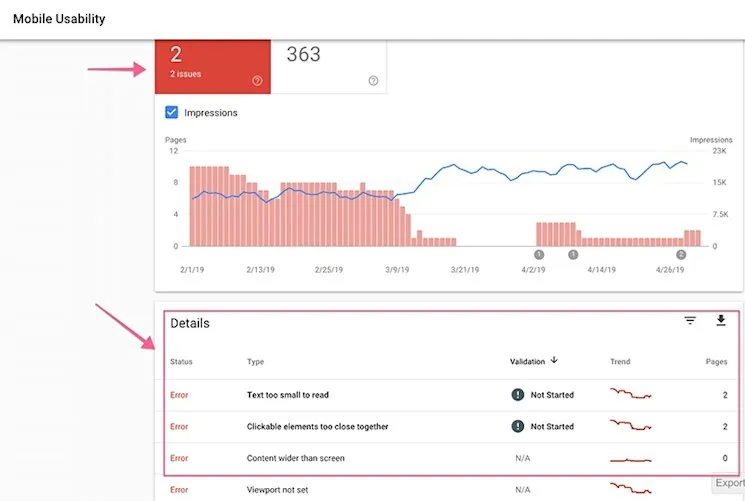Click the Trend column header
The width and height of the screenshot is (745, 501).
(x=620, y=362)
